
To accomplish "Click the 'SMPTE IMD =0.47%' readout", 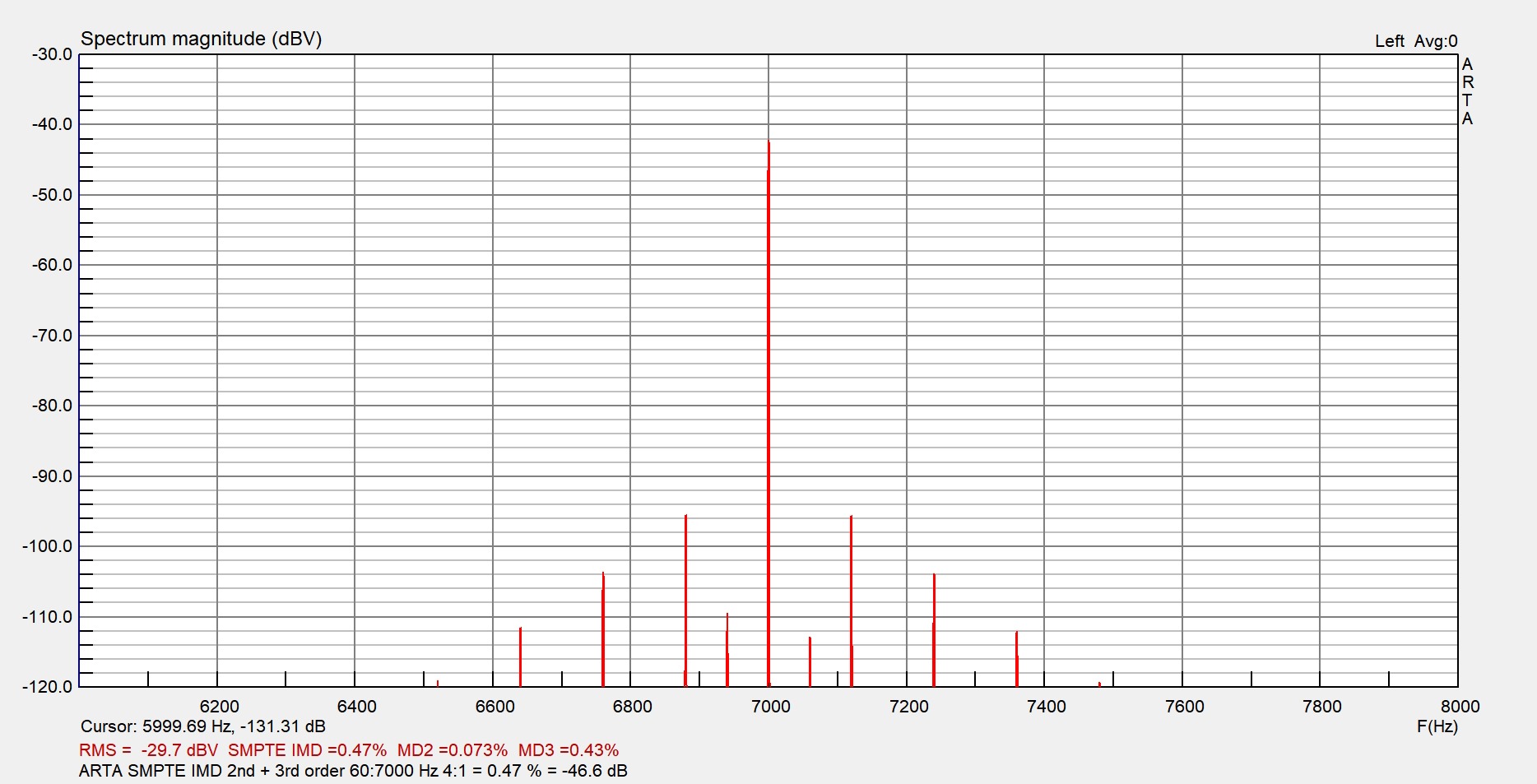I will (x=307, y=750).
